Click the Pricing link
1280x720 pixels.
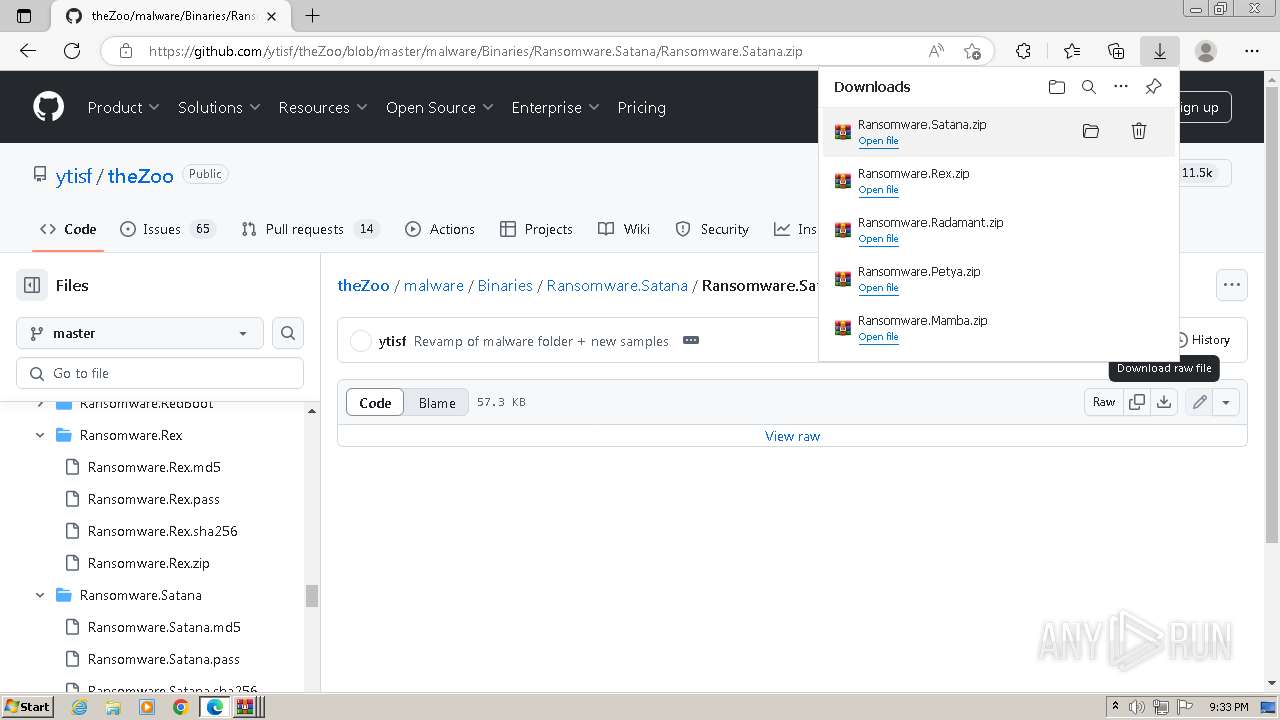click(642, 107)
